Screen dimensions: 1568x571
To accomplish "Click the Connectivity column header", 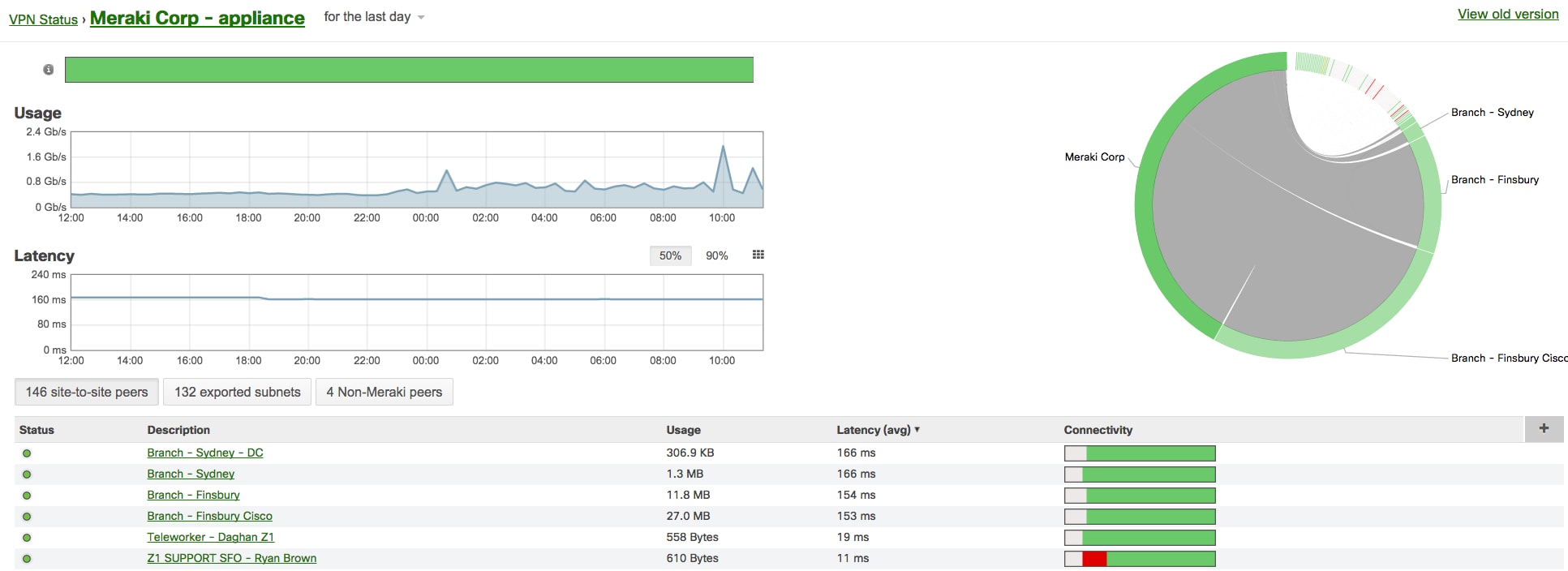I will coord(1098,430).
